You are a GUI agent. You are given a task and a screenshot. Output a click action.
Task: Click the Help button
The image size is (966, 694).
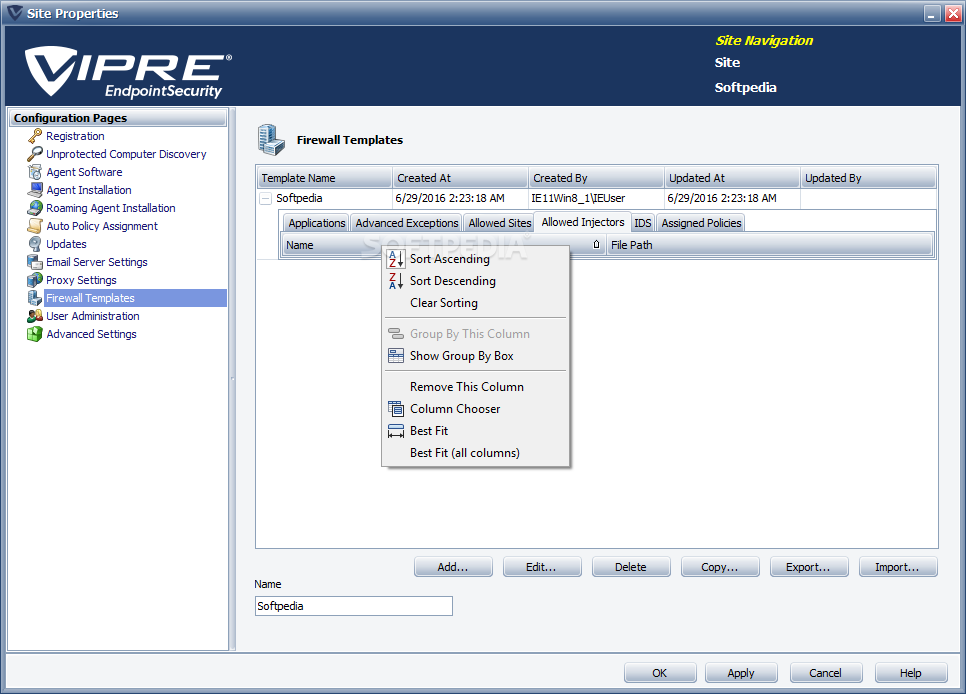[x=911, y=673]
